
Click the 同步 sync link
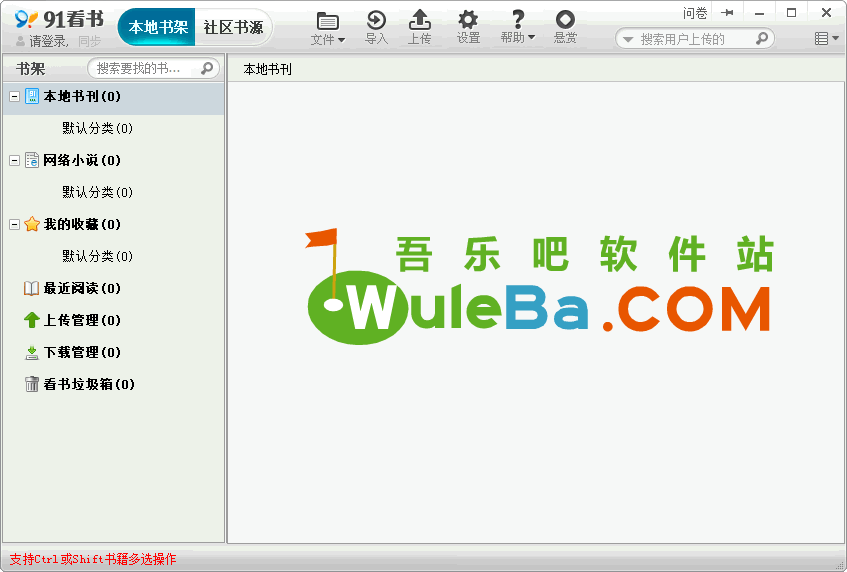click(89, 41)
